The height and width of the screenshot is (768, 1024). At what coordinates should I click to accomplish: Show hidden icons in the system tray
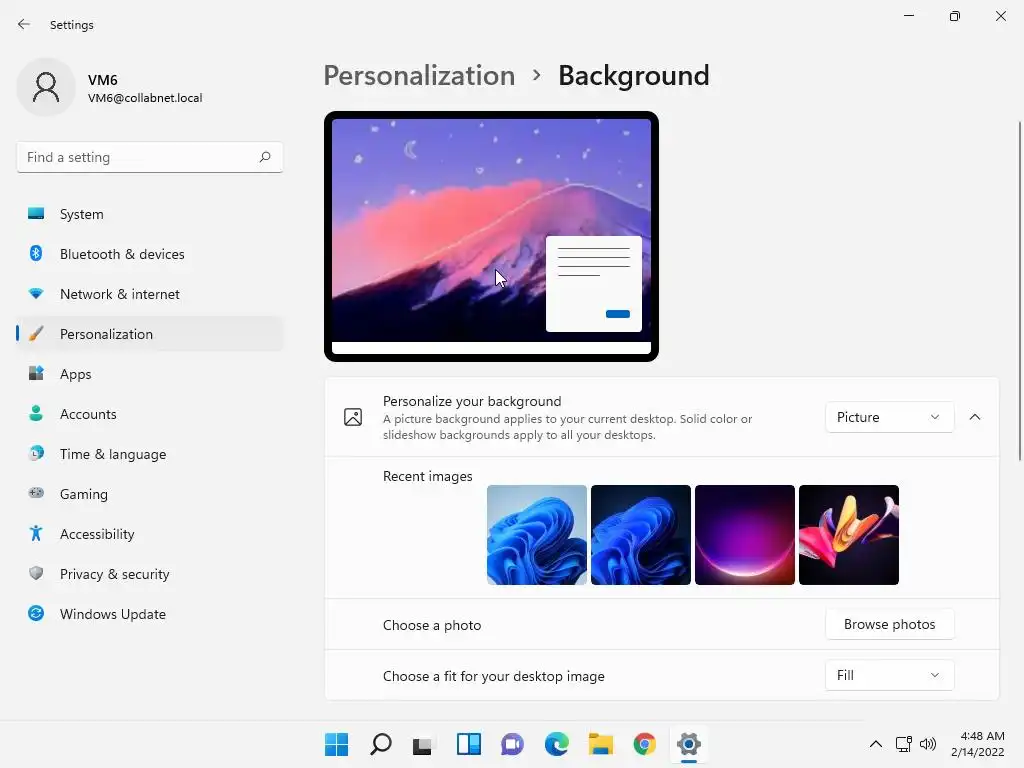[x=876, y=744]
